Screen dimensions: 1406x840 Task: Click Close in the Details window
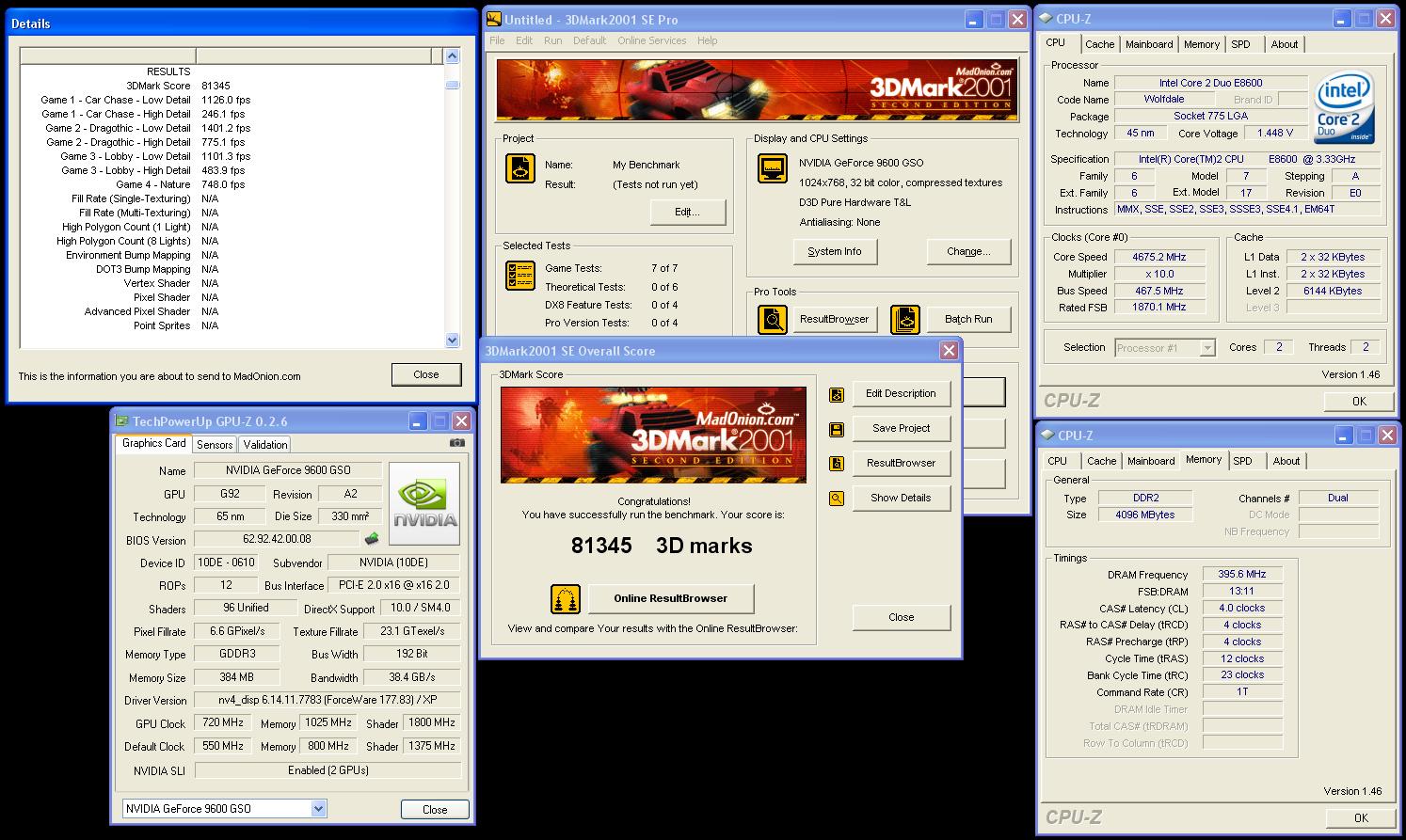(426, 374)
